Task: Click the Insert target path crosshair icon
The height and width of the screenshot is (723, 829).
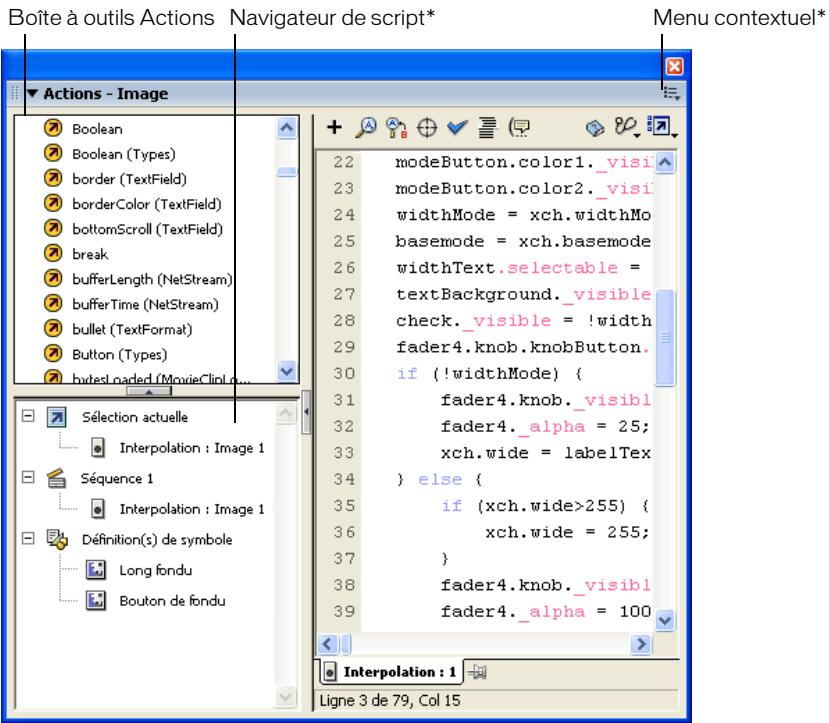Action: click(x=427, y=128)
